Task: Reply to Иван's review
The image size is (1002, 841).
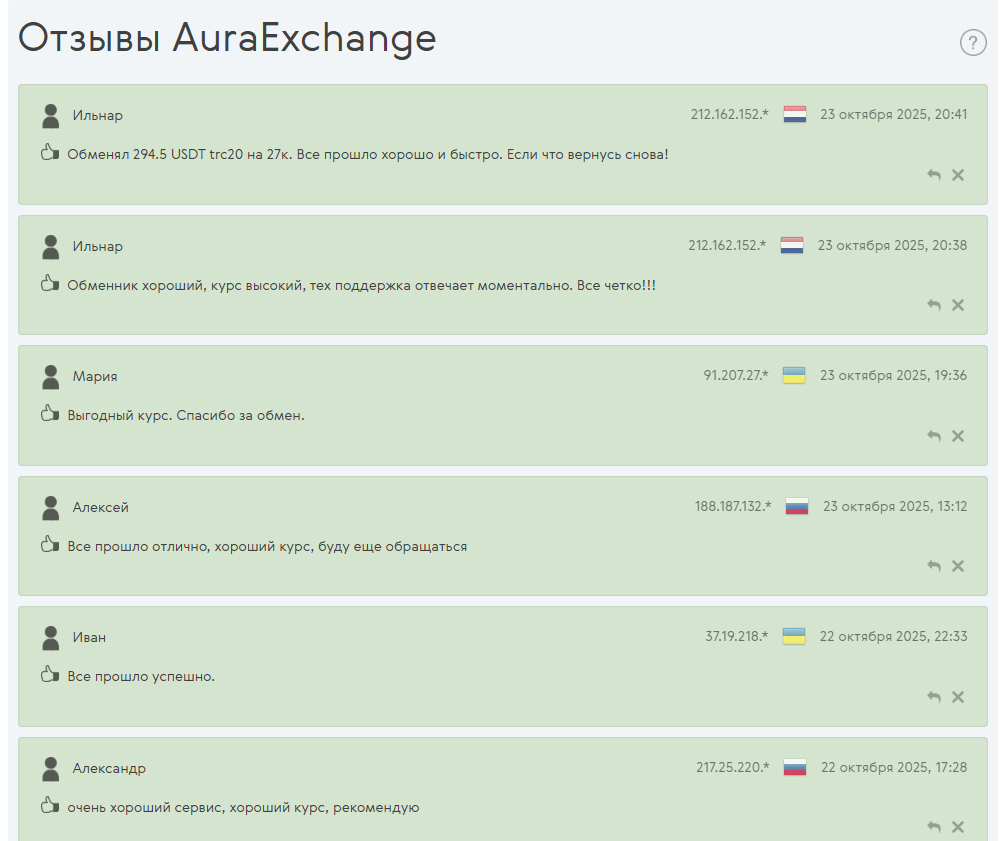Action: click(934, 697)
